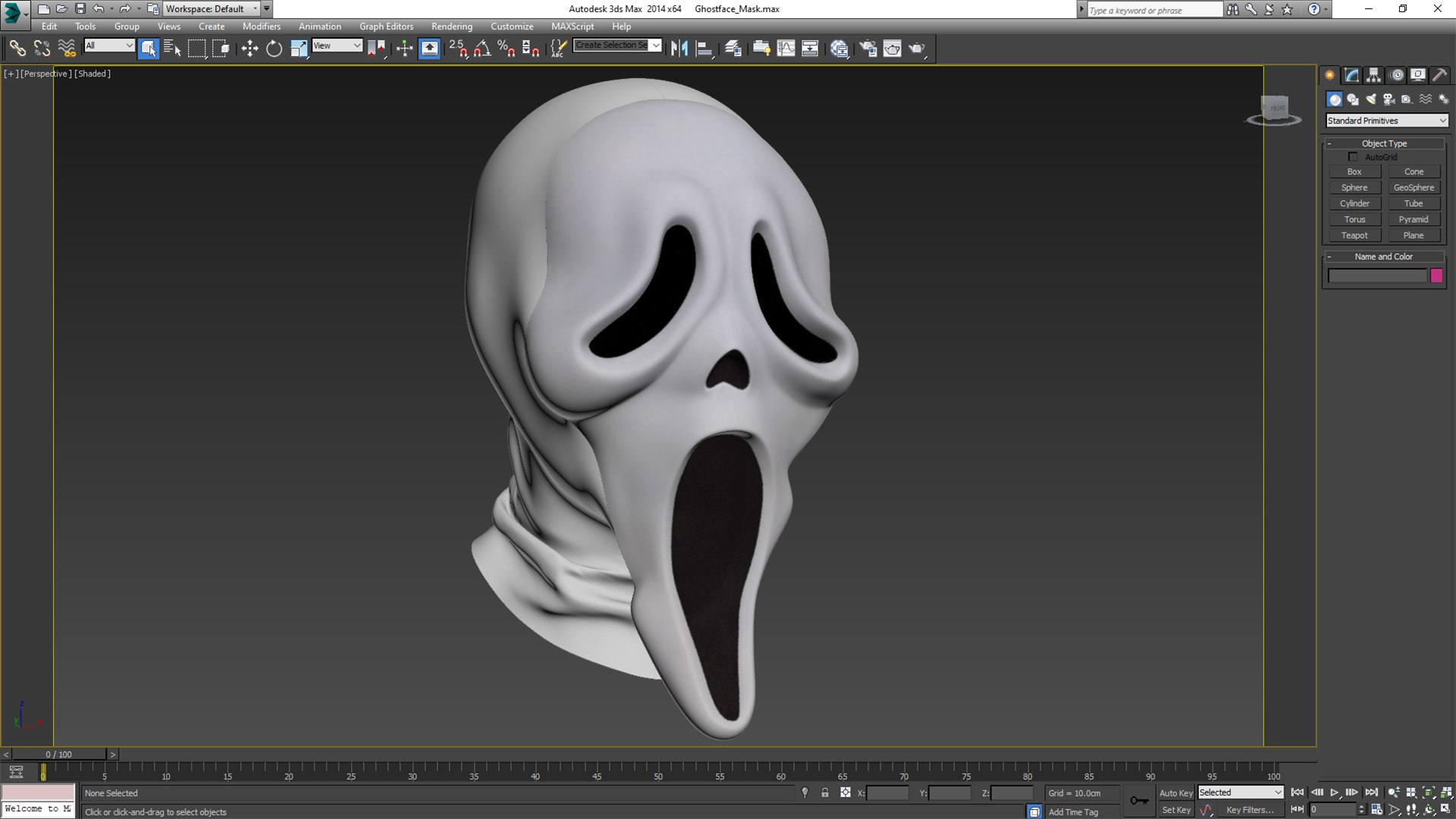Expand the application menu logo button
This screenshot has height=819, width=1456.
(x=15, y=13)
